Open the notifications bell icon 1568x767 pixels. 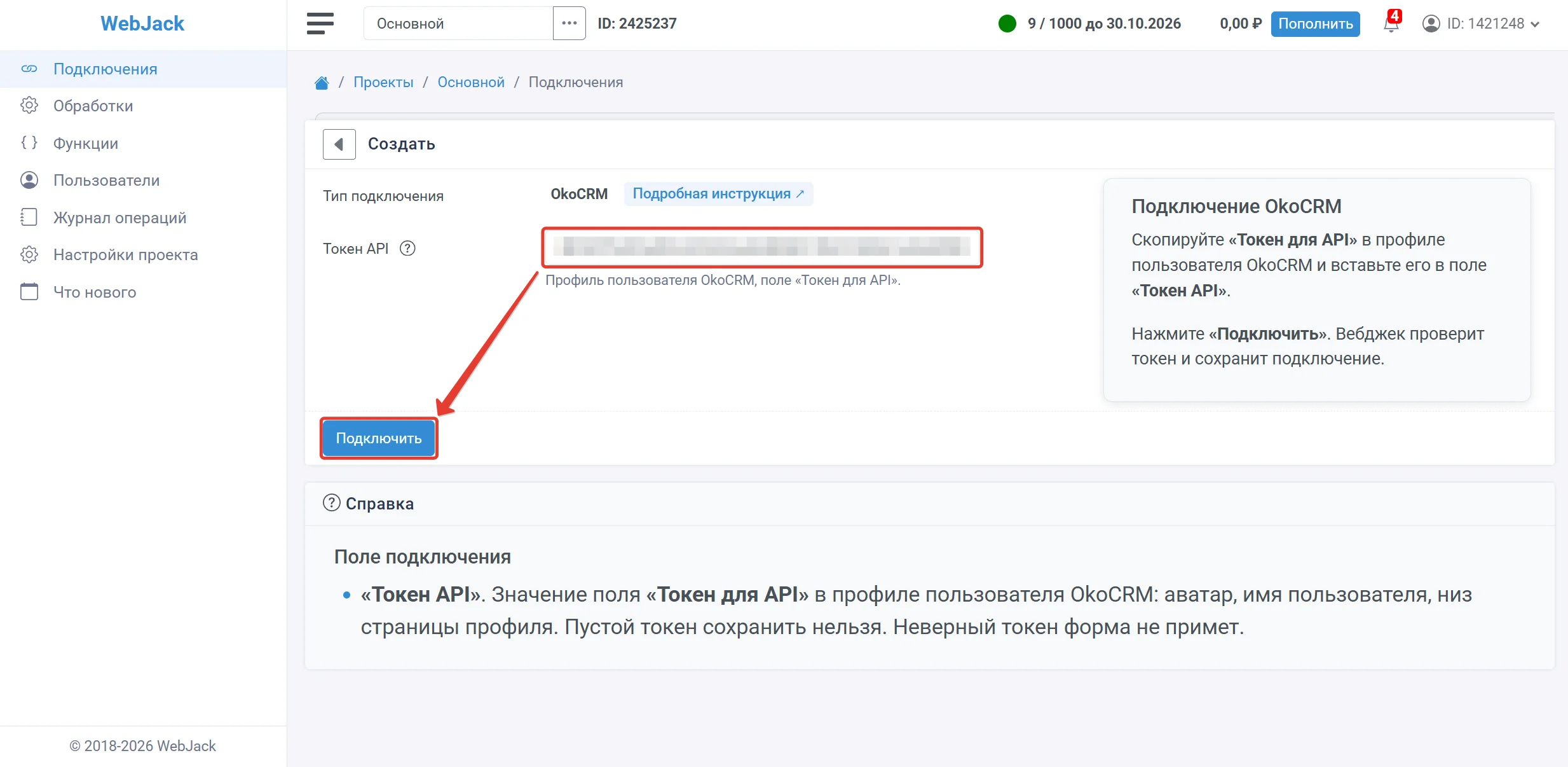pos(1391,24)
